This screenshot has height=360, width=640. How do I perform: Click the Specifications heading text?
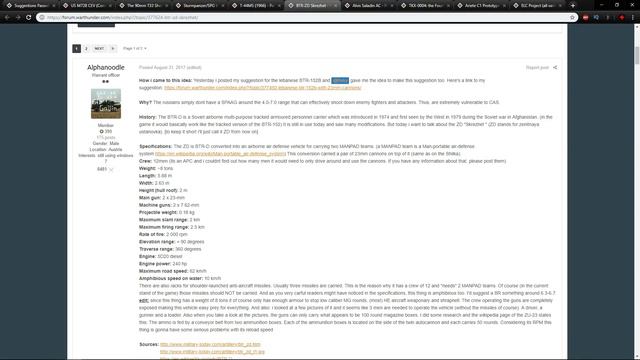[156, 147]
